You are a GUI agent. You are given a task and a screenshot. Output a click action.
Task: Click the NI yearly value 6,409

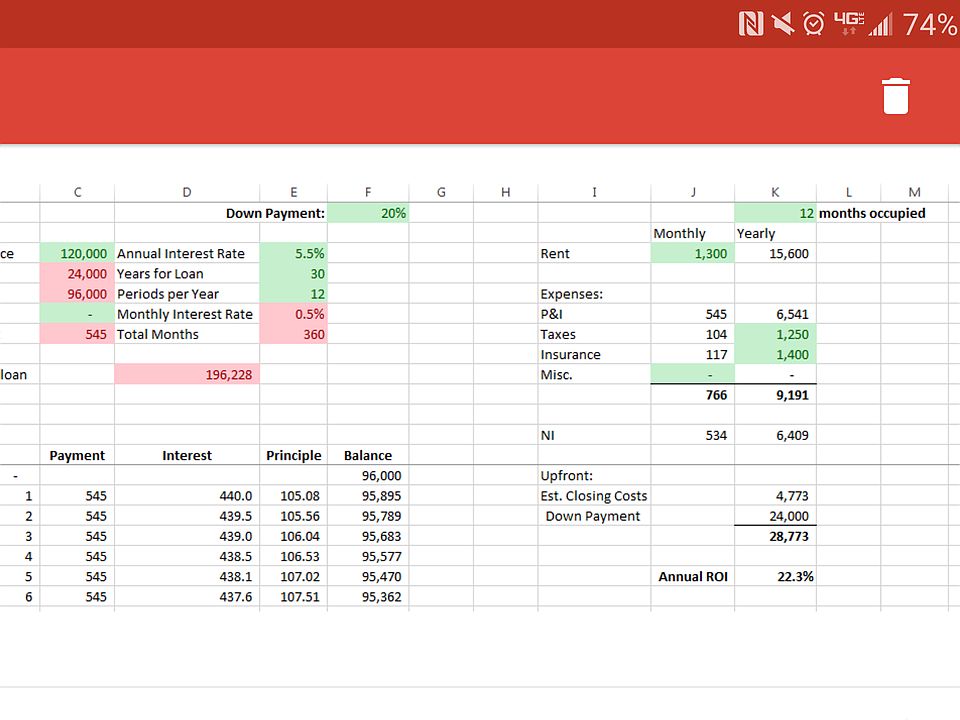[776, 435]
